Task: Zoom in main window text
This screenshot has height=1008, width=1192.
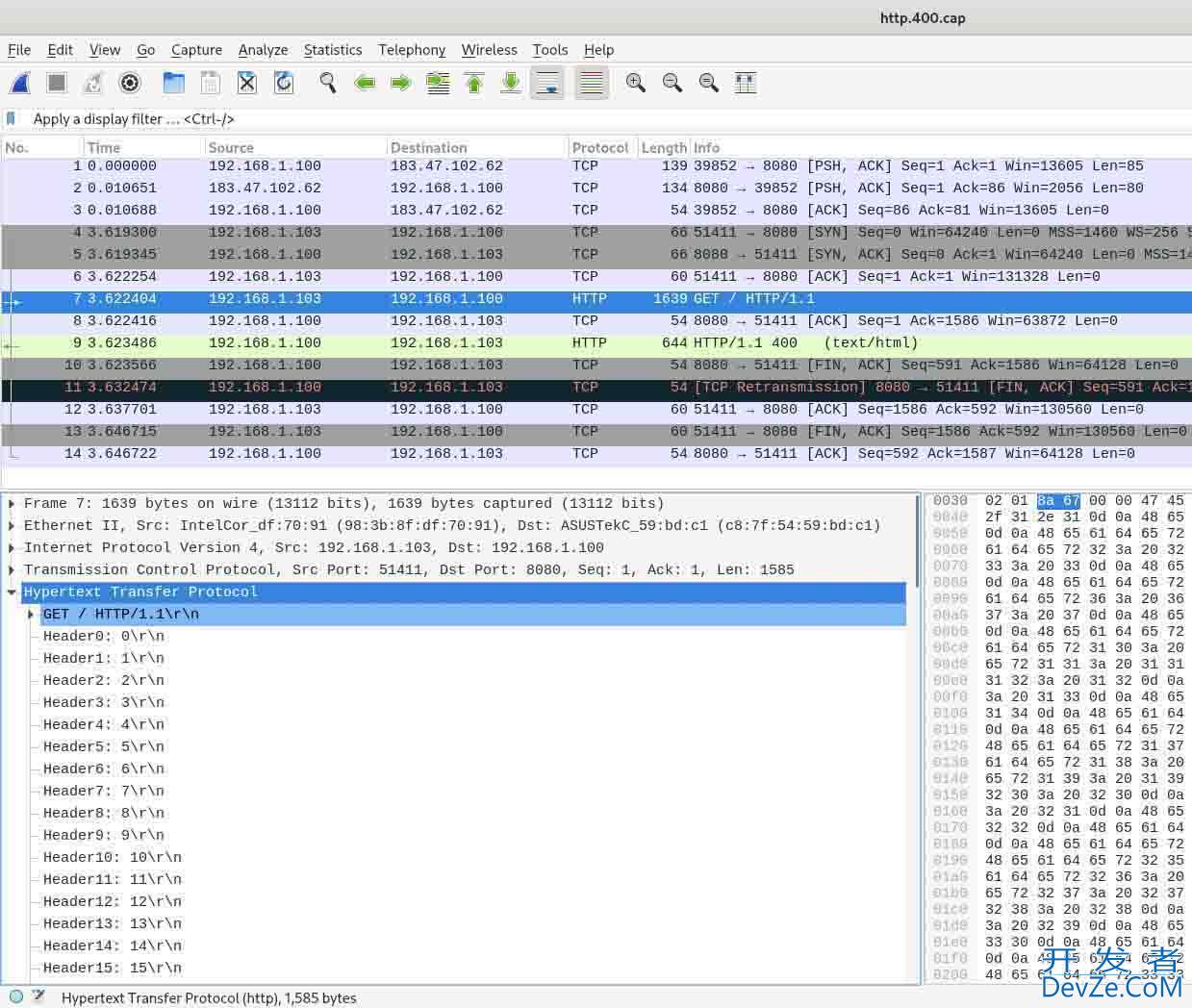Action: tap(636, 84)
